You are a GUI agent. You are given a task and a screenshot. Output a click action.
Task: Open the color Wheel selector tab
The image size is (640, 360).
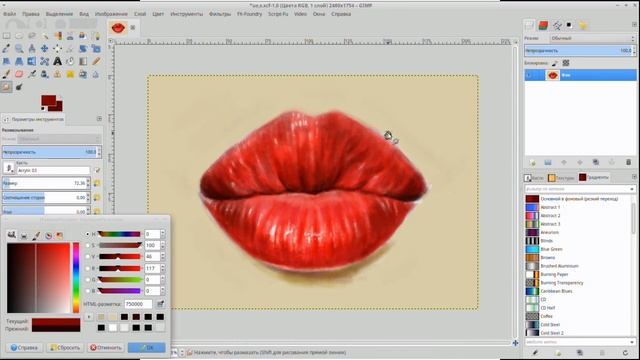click(x=49, y=235)
